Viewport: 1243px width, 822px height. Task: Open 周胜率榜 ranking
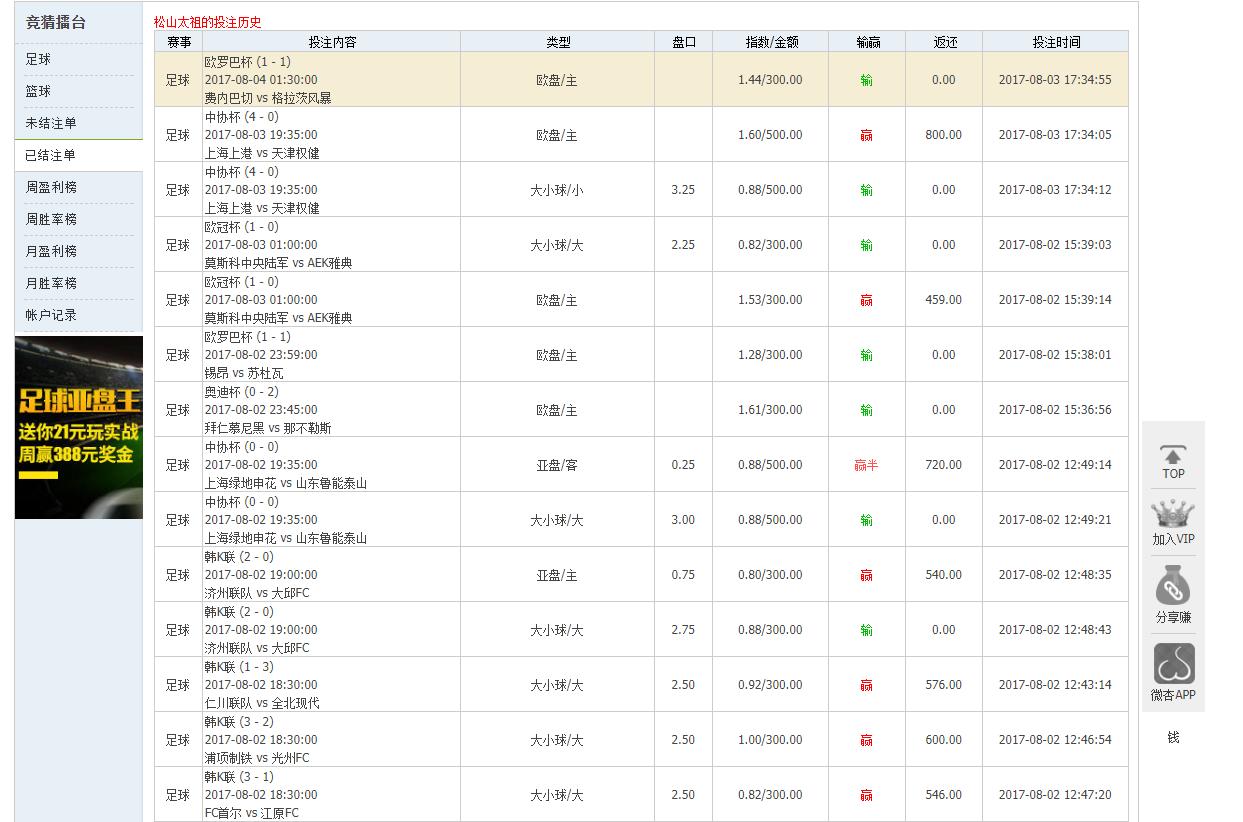51,219
